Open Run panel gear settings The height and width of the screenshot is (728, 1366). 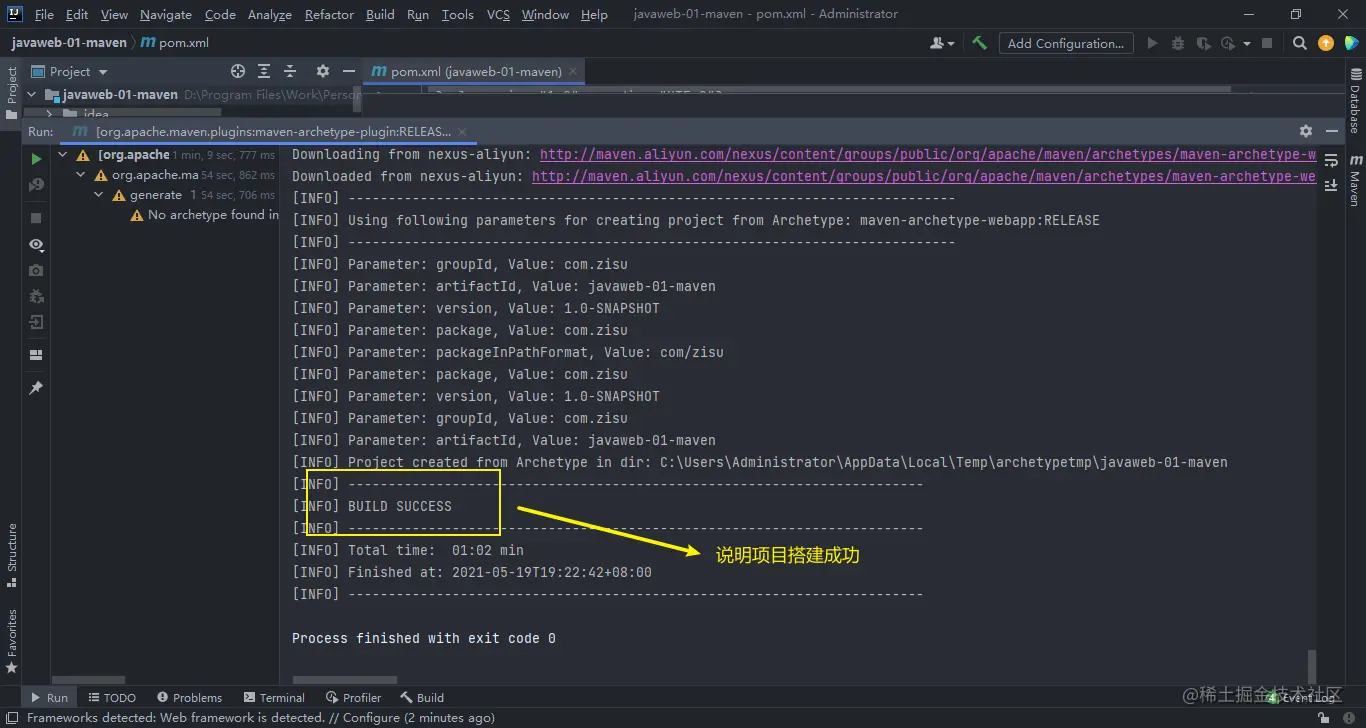[x=1305, y=131]
